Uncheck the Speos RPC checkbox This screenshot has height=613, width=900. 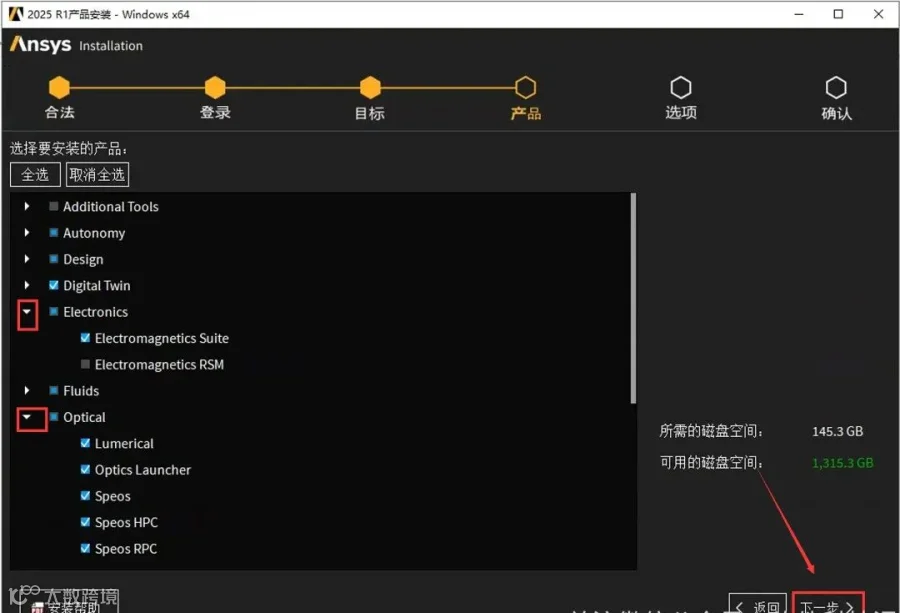85,549
